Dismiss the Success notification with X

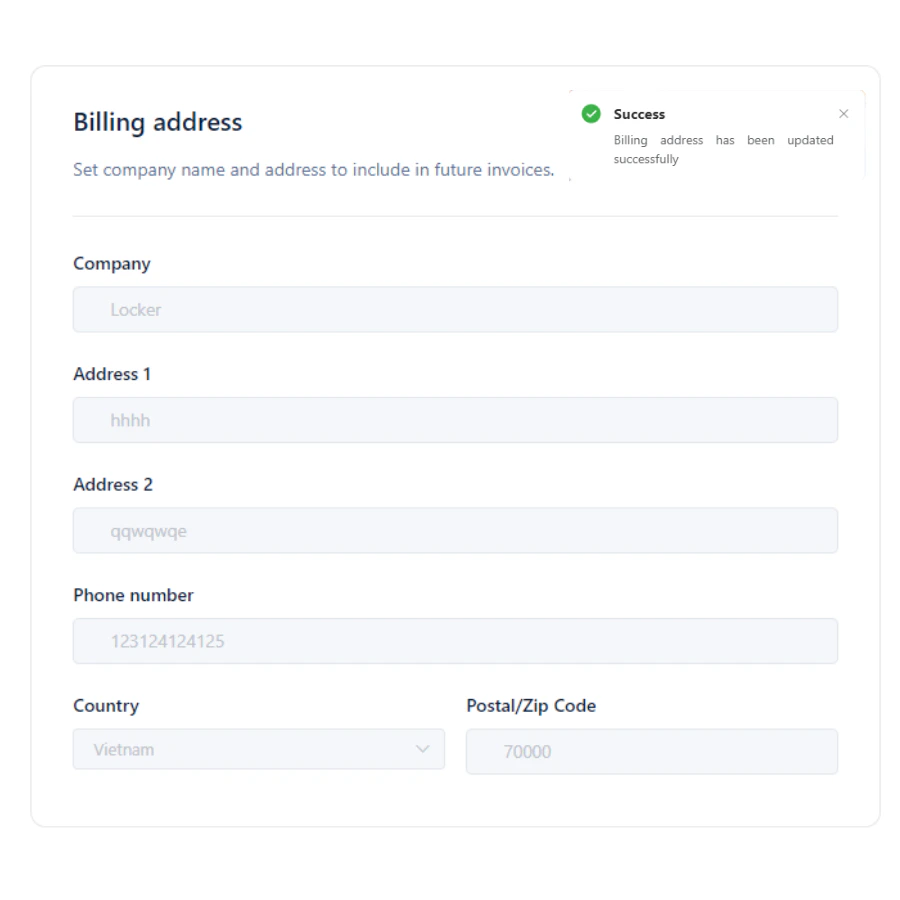(x=843, y=114)
